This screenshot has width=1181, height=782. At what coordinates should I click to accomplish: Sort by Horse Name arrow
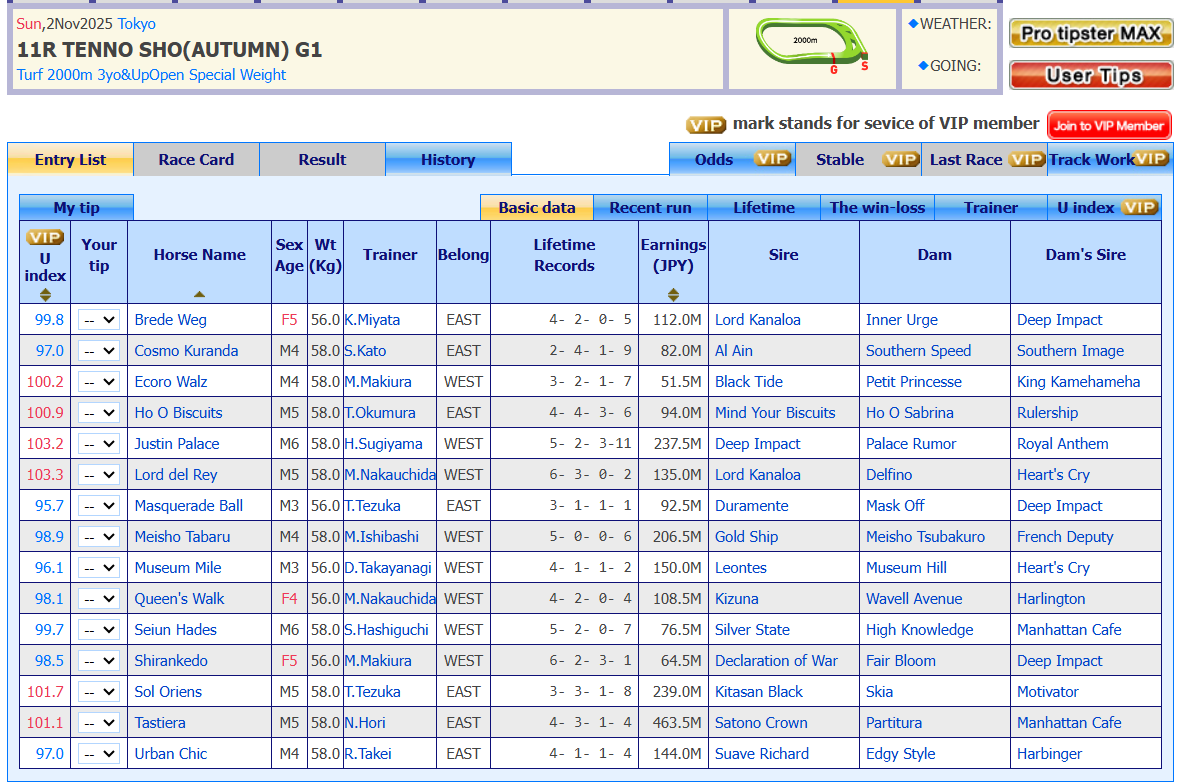pyautogui.click(x=199, y=295)
